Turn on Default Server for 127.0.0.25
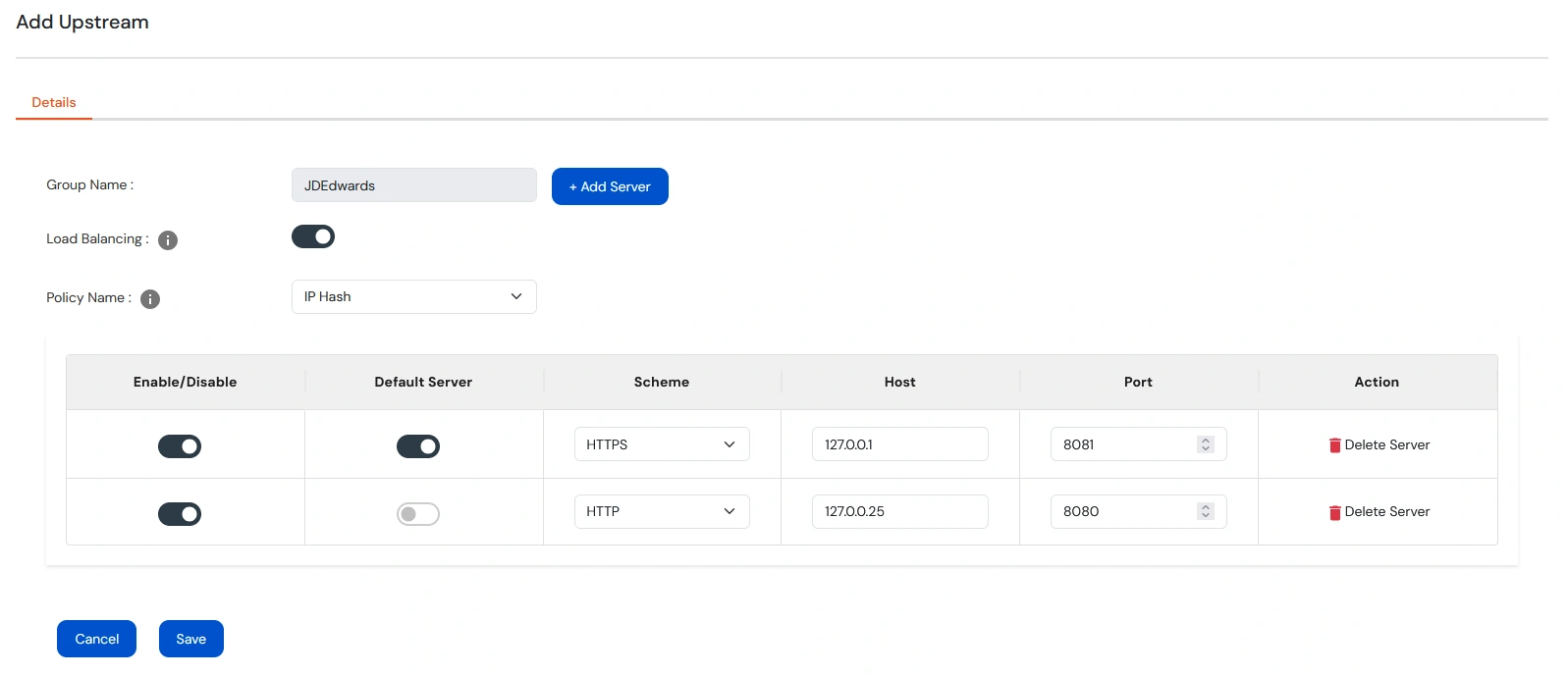Image resolution: width=1568 pixels, height=676 pixels. (418, 514)
